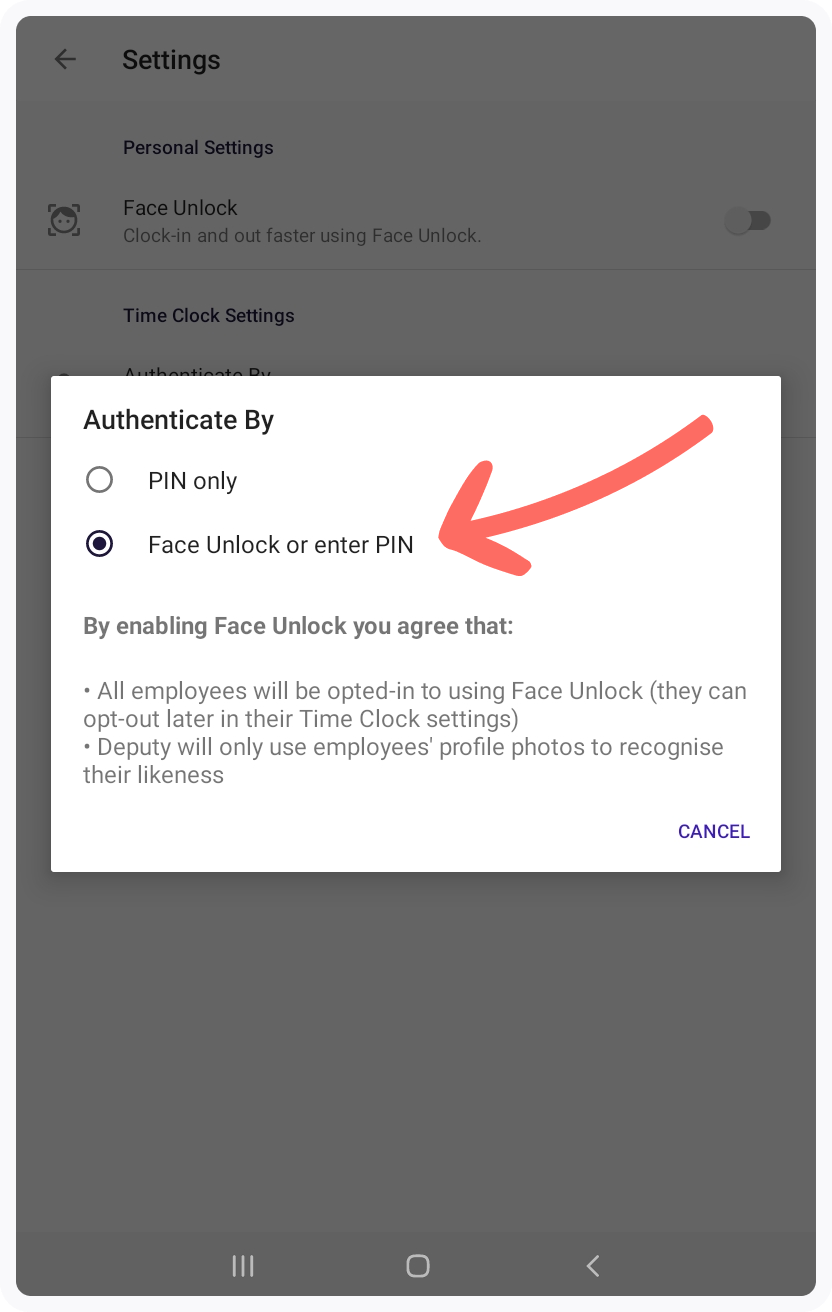This screenshot has height=1312, width=832.
Task: Click the Authenticate By dialog heading
Action: (179, 420)
